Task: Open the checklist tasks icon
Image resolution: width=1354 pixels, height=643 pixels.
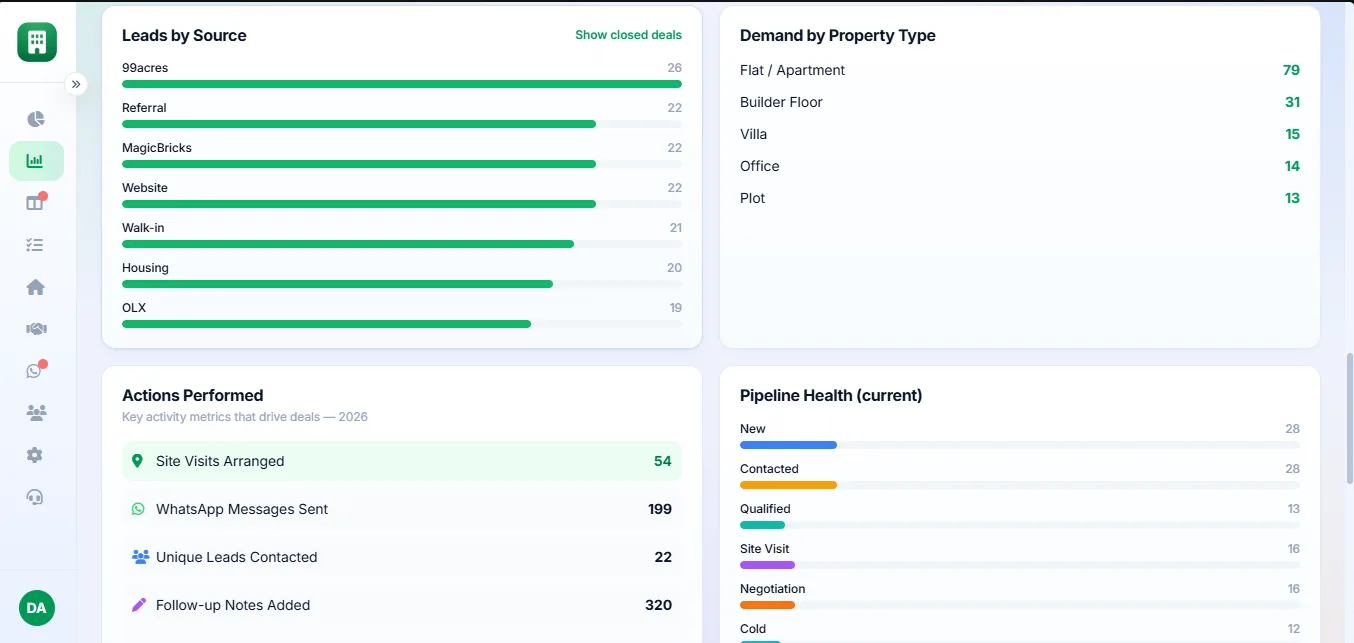Action: pyautogui.click(x=36, y=245)
